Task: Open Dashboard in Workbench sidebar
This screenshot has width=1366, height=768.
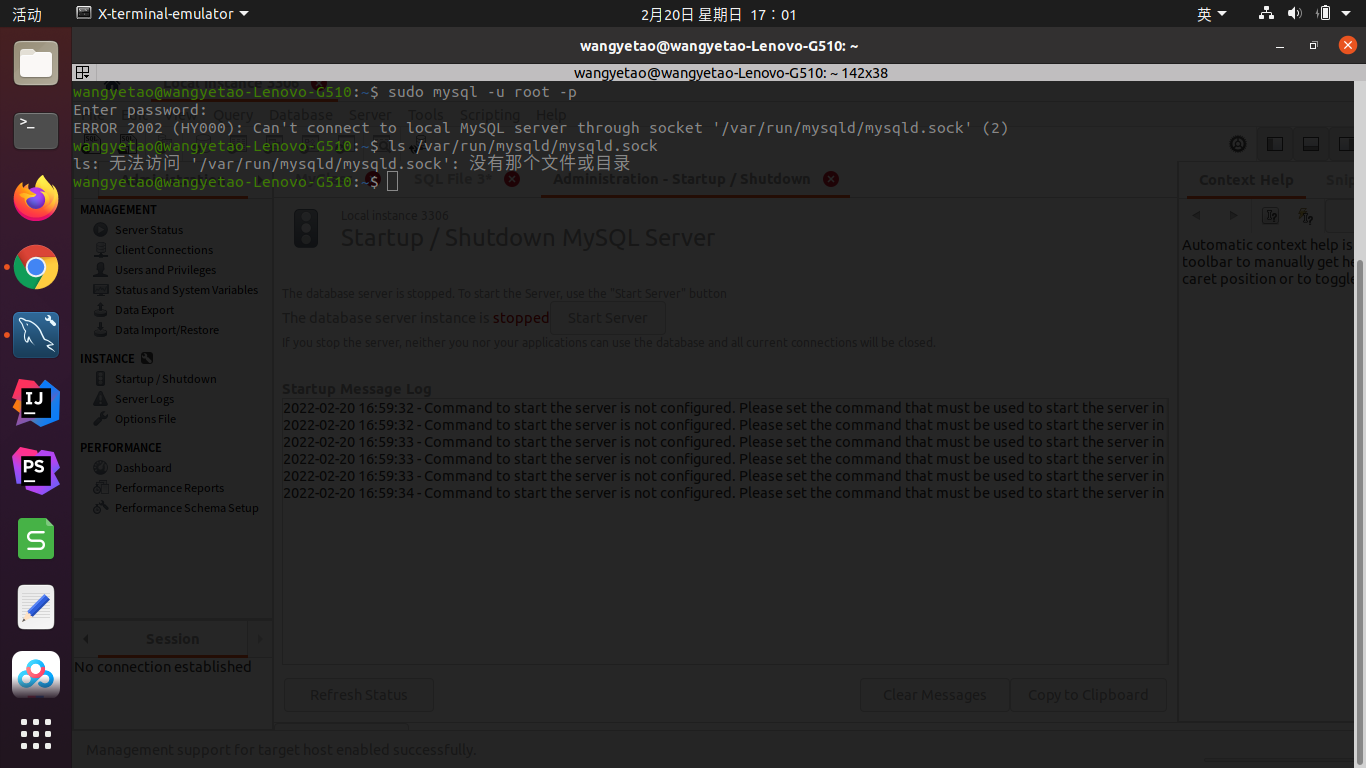Action: click(x=143, y=468)
